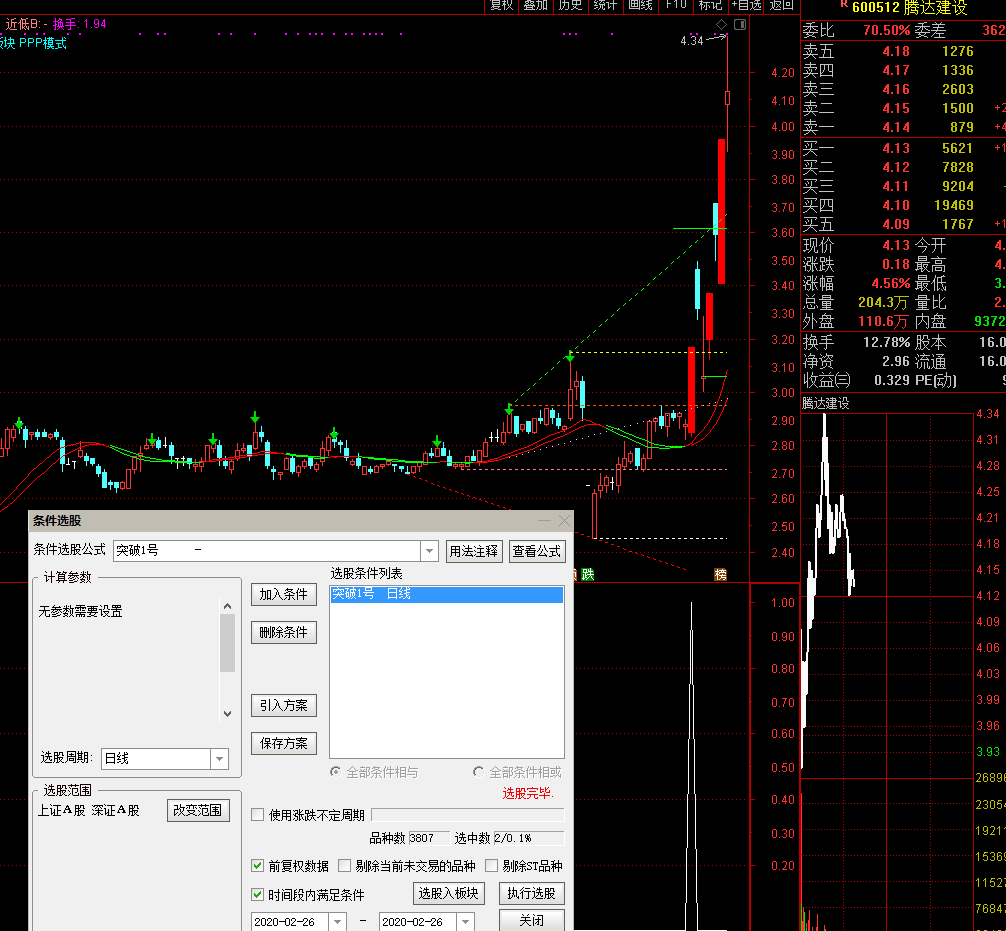Click the 关闭 button in dialog
Image resolution: width=1006 pixels, height=931 pixels.
(x=532, y=920)
